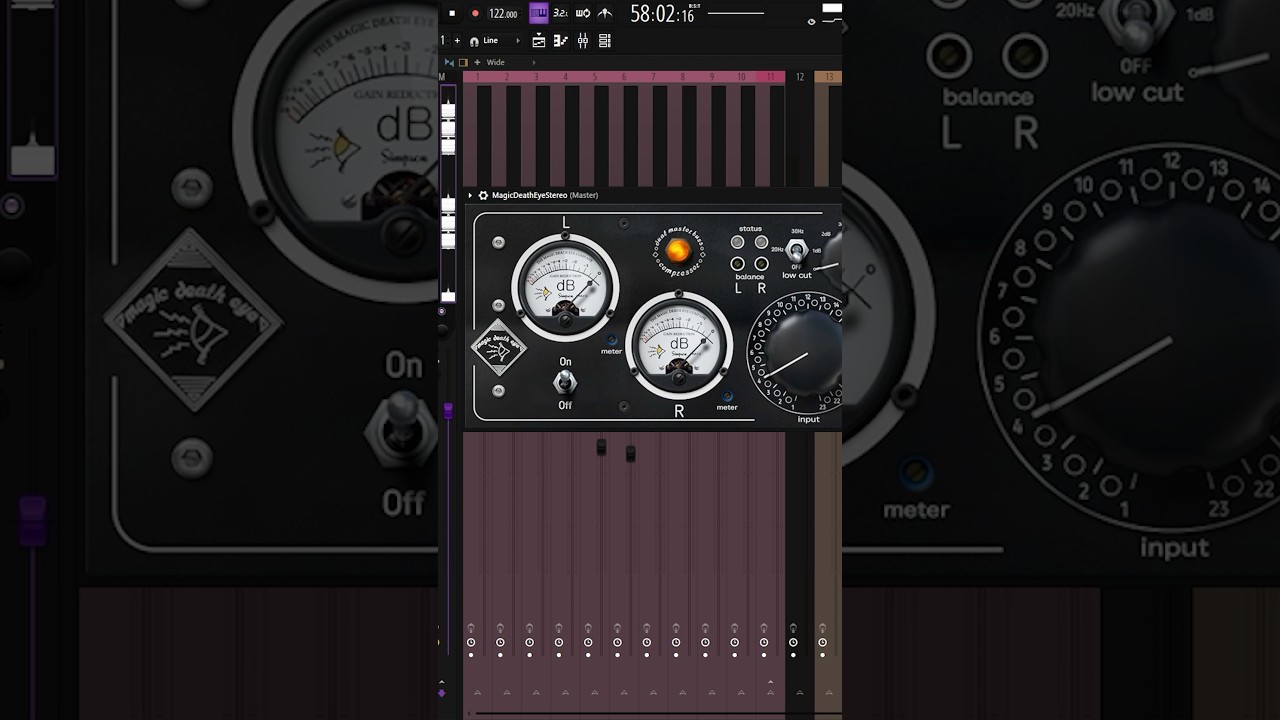Expand the MagicDeathEyeStereo plugin menu arrow
This screenshot has height=720, width=1280.
pyautogui.click(x=470, y=196)
